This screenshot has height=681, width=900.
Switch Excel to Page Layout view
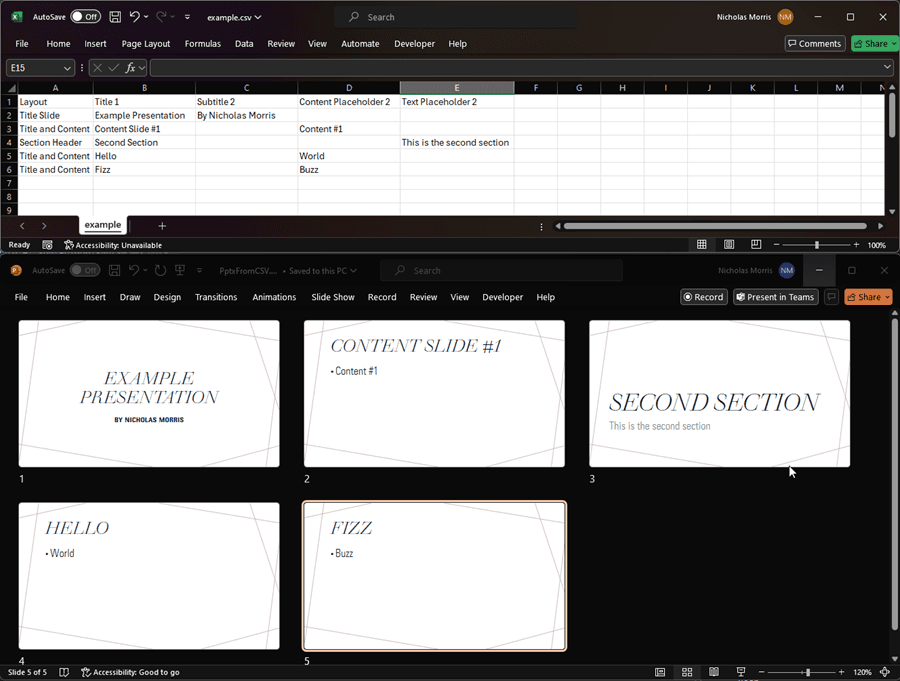729,245
